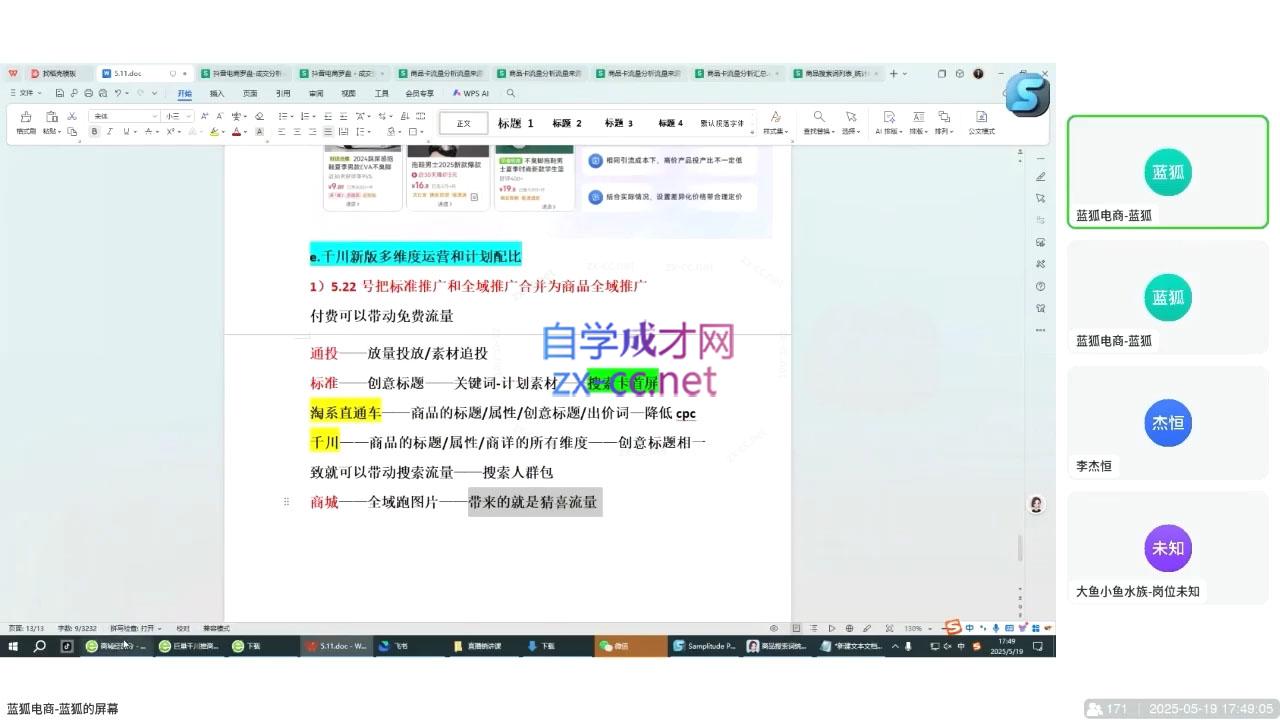
Task: Switch to the 页面 ribbon tab
Action: coord(250,93)
